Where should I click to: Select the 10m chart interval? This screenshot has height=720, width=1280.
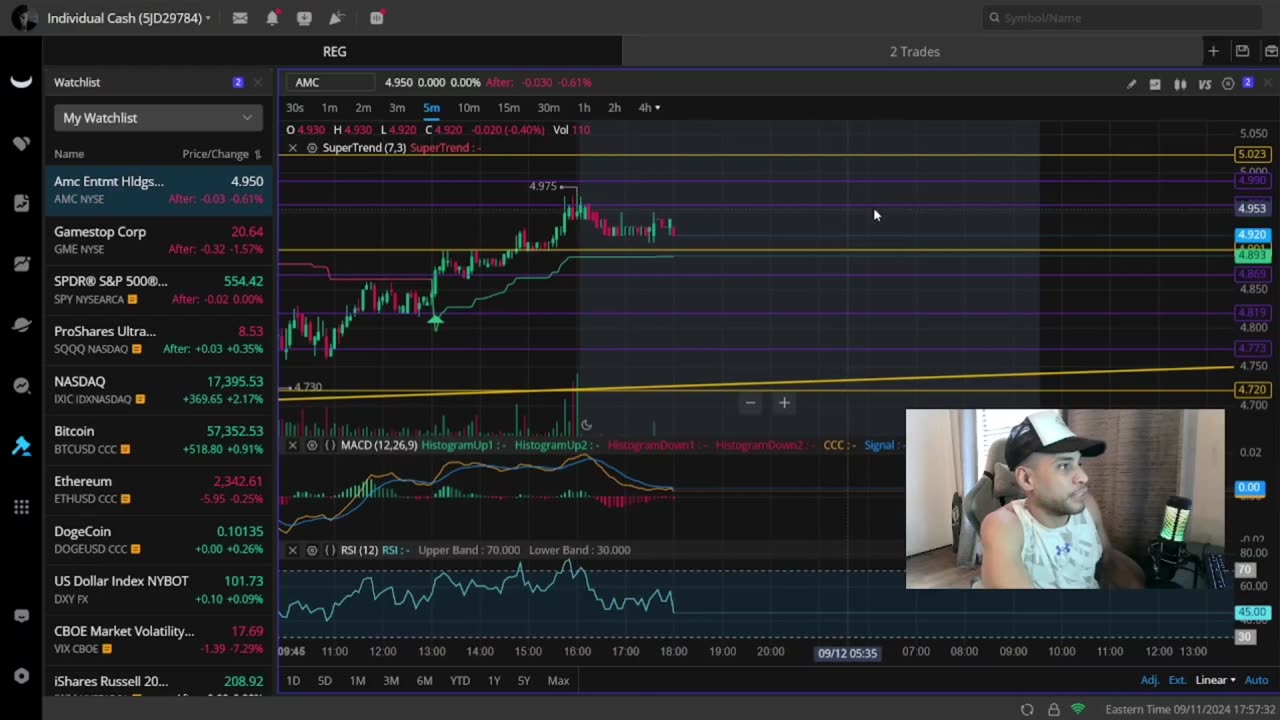point(468,108)
